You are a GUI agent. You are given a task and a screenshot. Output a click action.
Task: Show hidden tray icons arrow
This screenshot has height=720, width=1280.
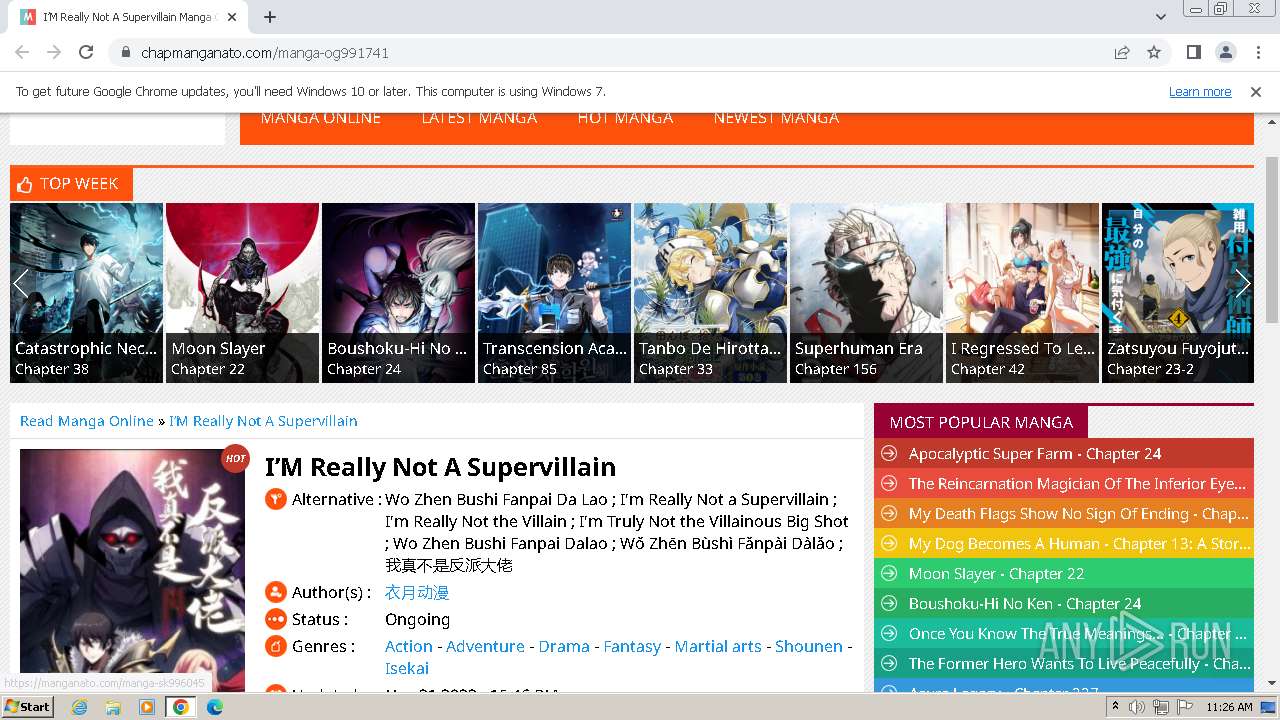[1116, 707]
